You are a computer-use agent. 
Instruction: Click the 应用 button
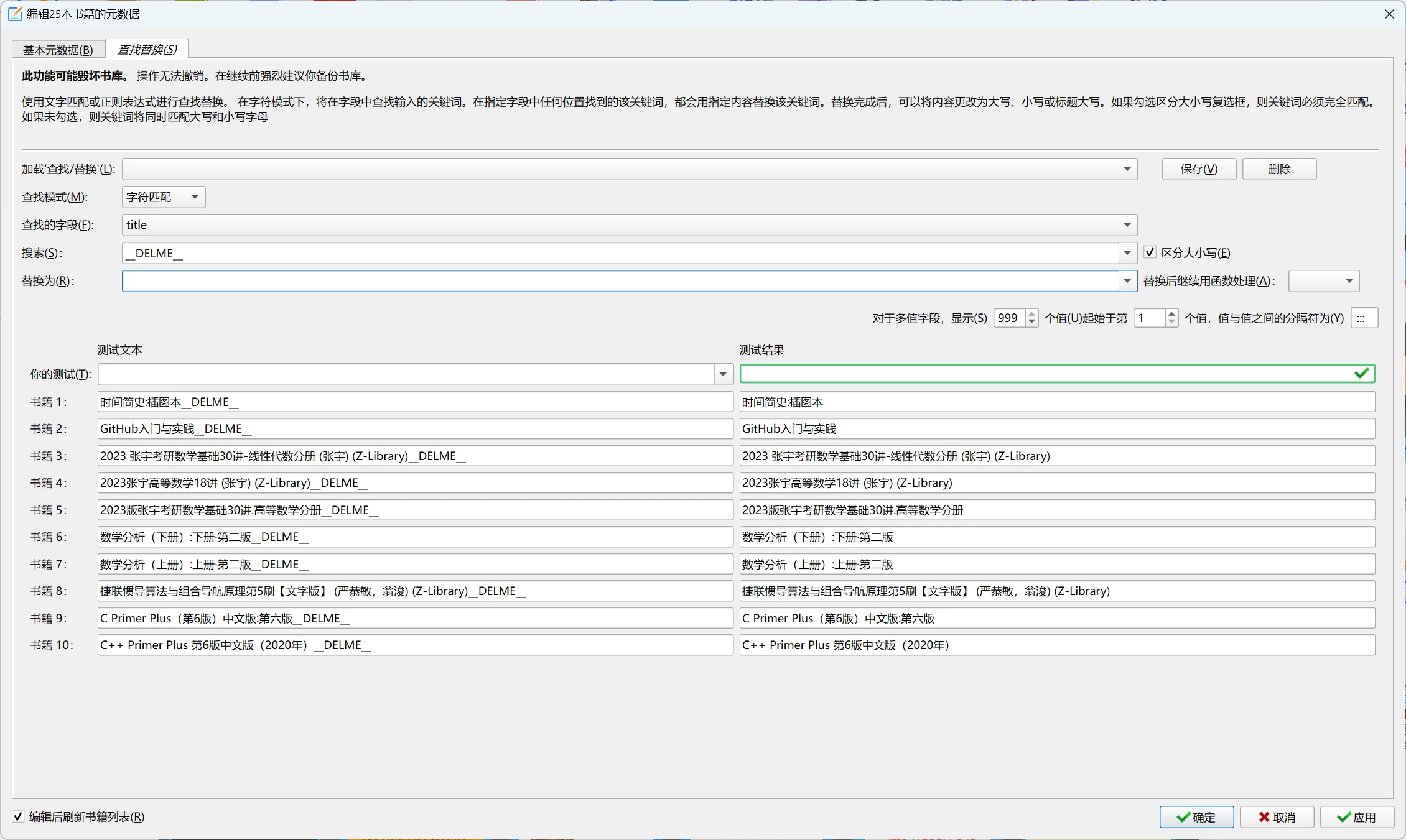(1357, 817)
